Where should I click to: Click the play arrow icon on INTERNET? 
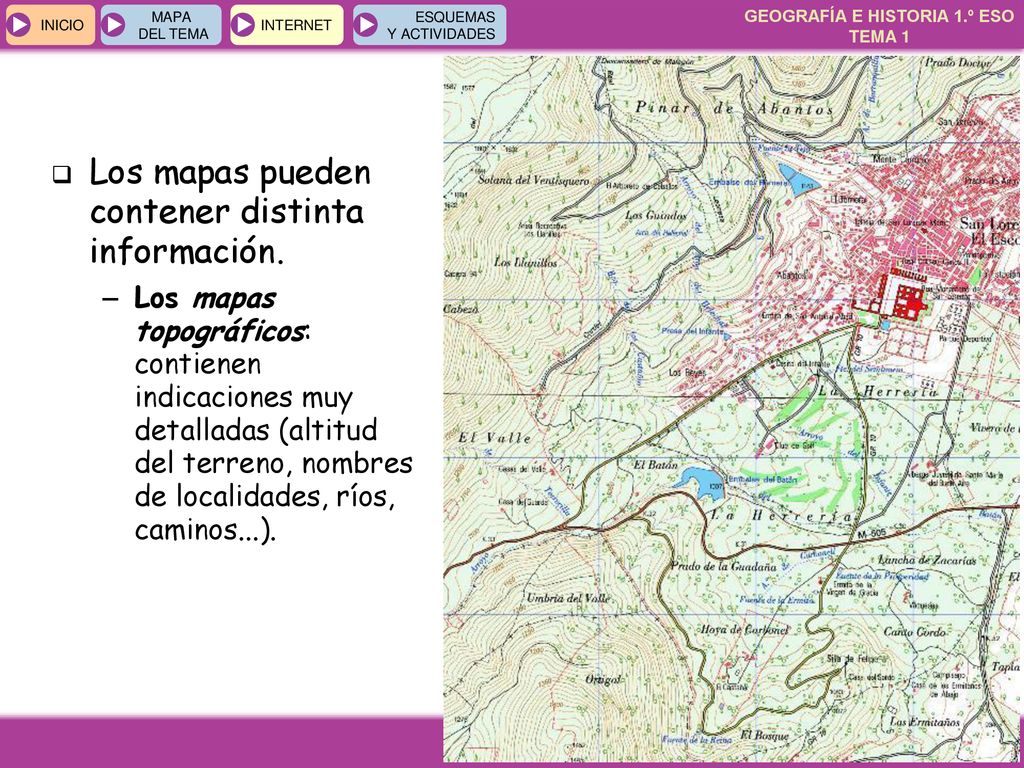[x=243, y=25]
